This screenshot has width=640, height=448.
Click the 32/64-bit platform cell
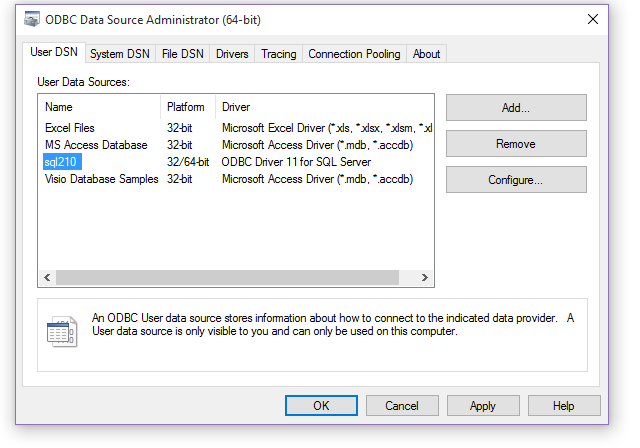click(x=188, y=162)
